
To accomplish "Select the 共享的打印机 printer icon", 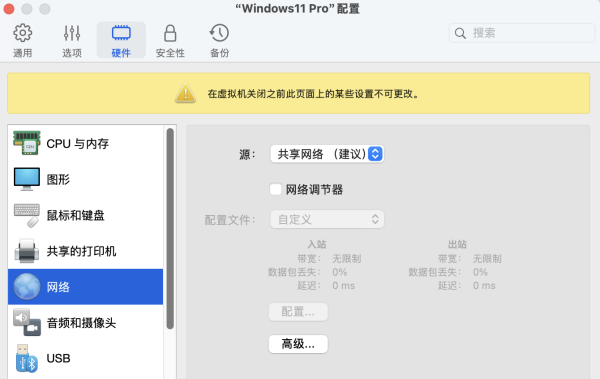I will click(26, 251).
